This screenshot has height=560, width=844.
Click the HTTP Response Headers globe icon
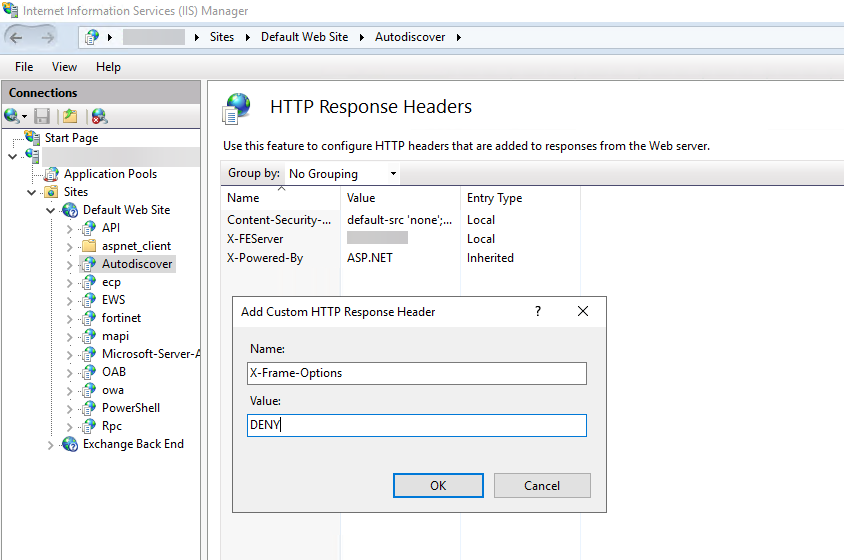coord(237,107)
